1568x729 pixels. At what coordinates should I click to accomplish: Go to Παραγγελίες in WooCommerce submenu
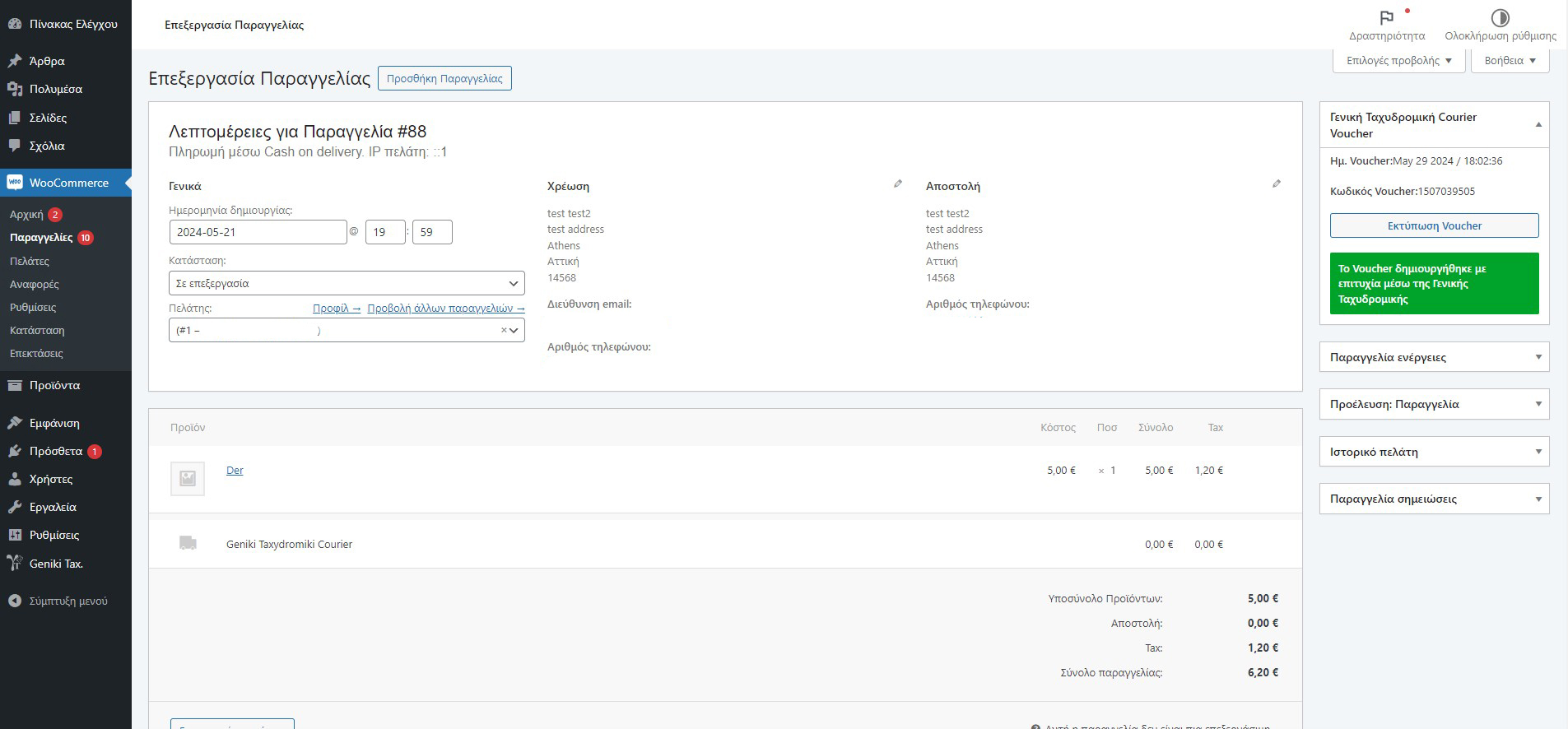pos(41,238)
